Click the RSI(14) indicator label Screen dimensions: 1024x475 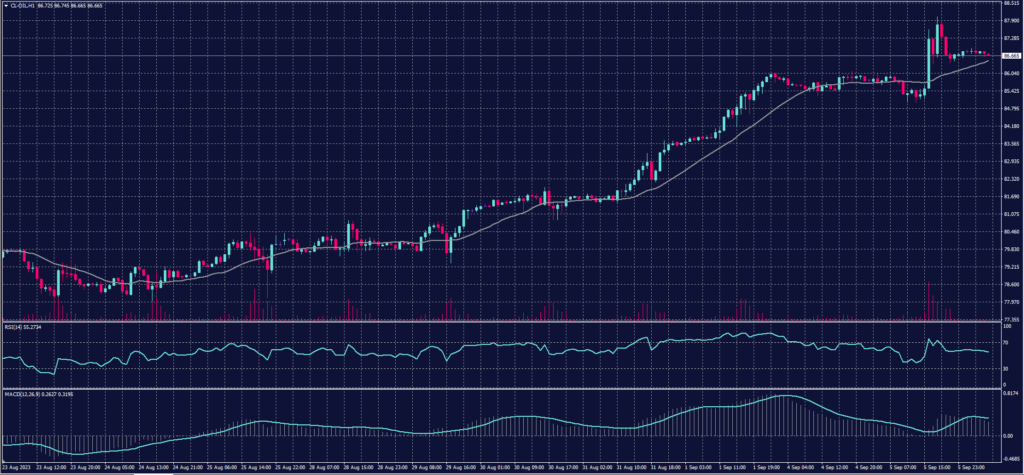pos(14,326)
